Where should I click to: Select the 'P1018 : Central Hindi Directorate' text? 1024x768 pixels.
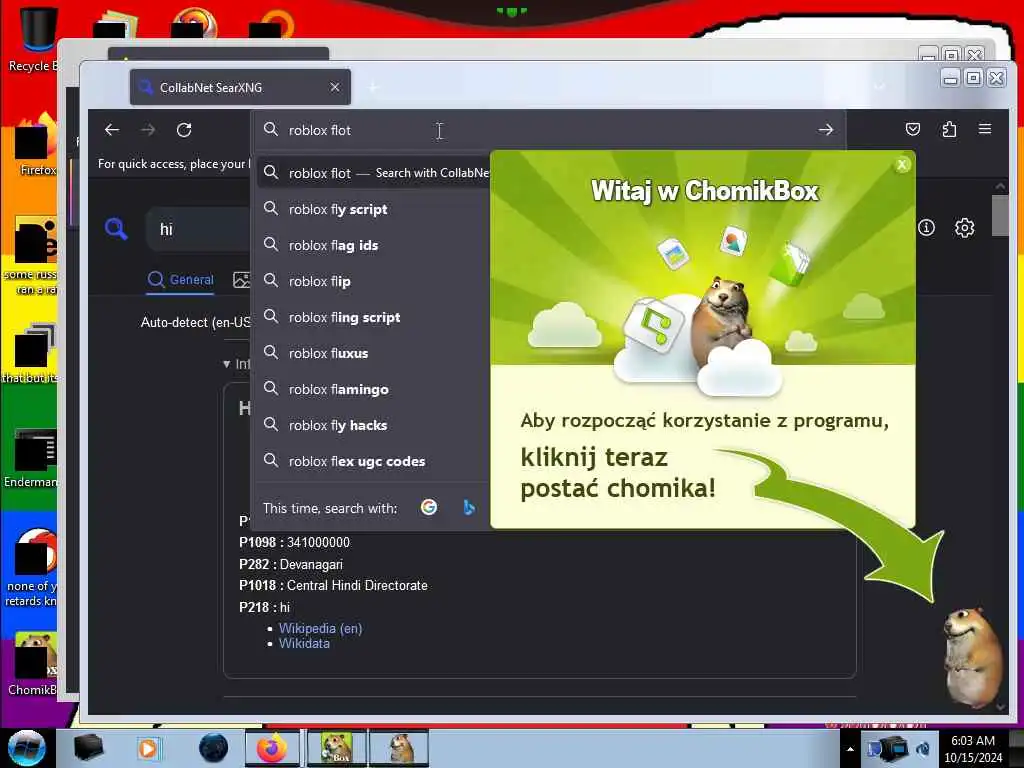tap(333, 585)
